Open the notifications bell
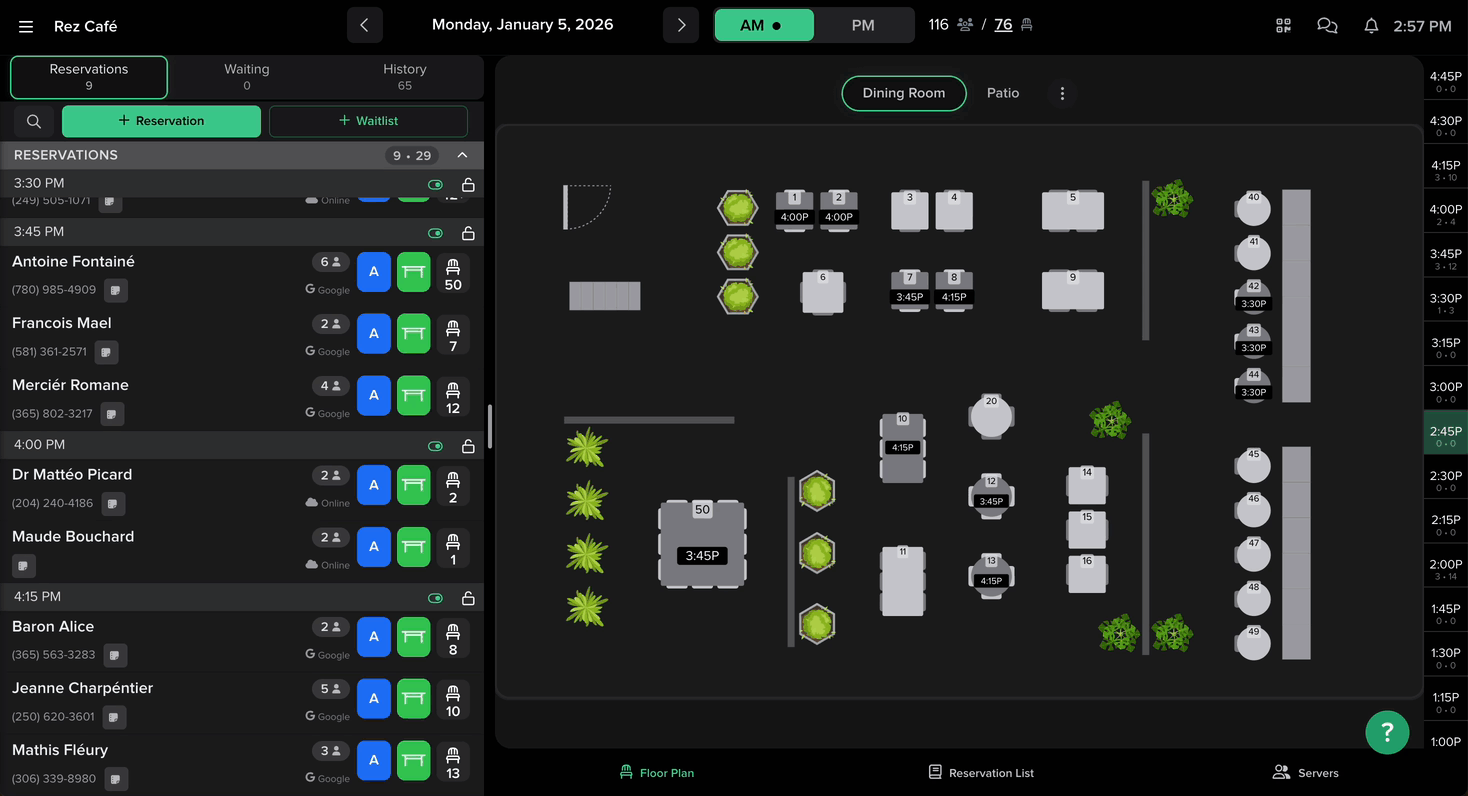Screen dimensions: 1468x796 (1371, 26)
